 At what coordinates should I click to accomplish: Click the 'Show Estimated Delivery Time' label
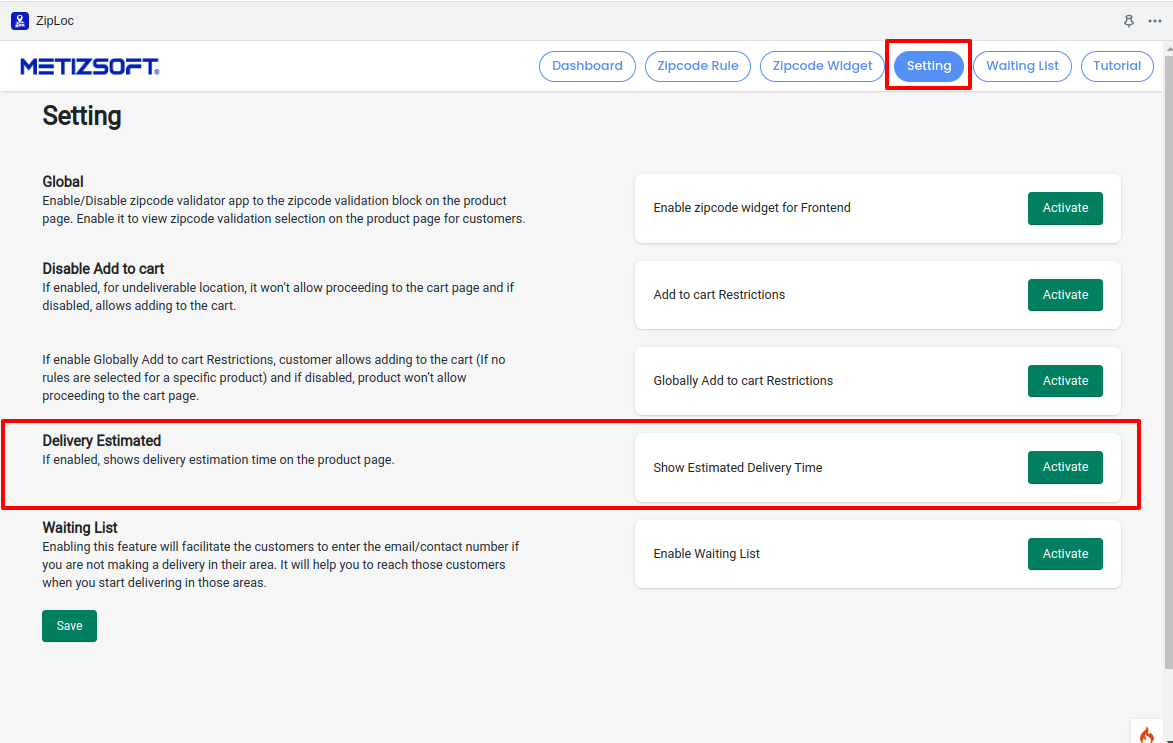point(737,468)
